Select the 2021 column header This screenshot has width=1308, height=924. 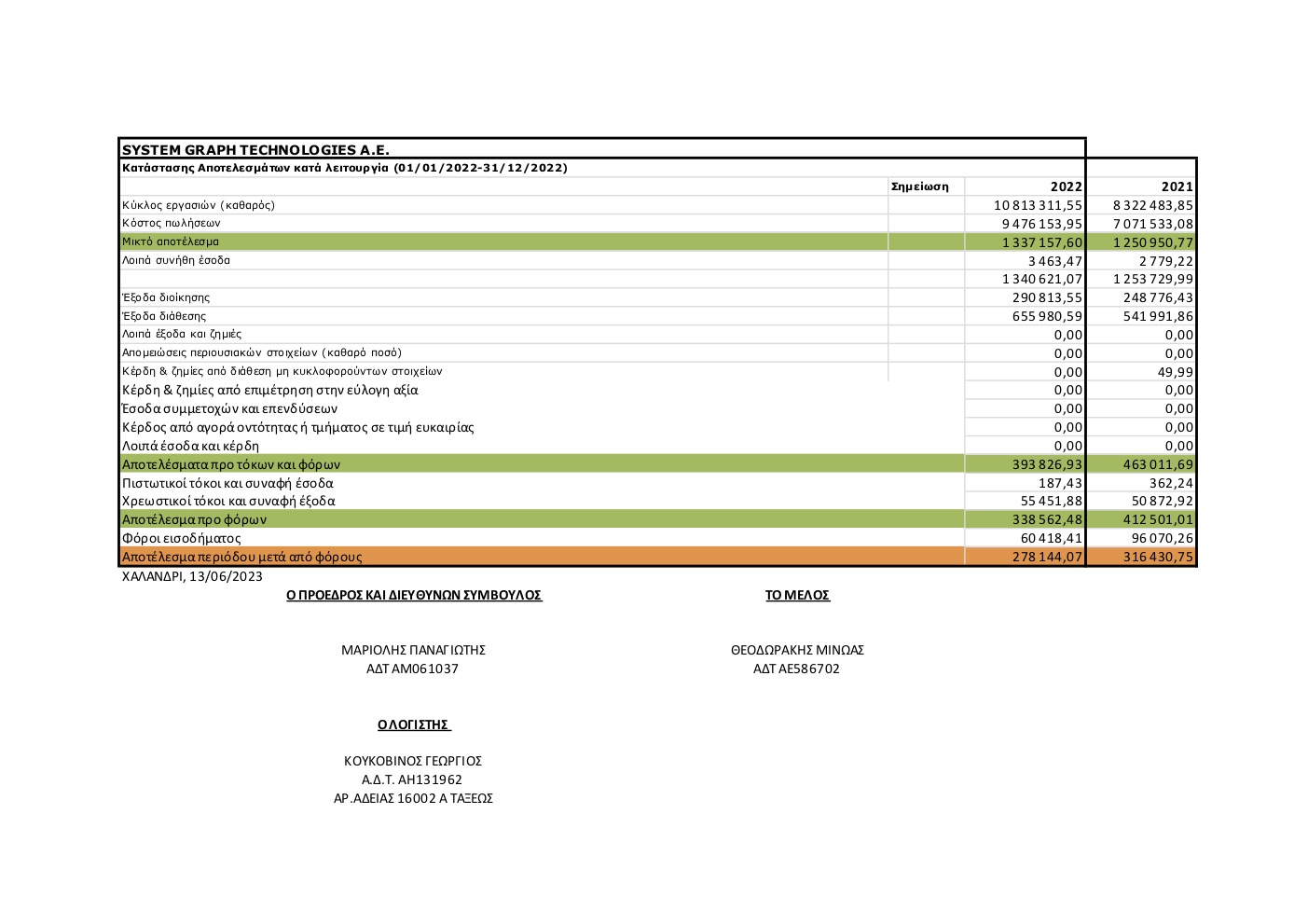[x=1177, y=186]
